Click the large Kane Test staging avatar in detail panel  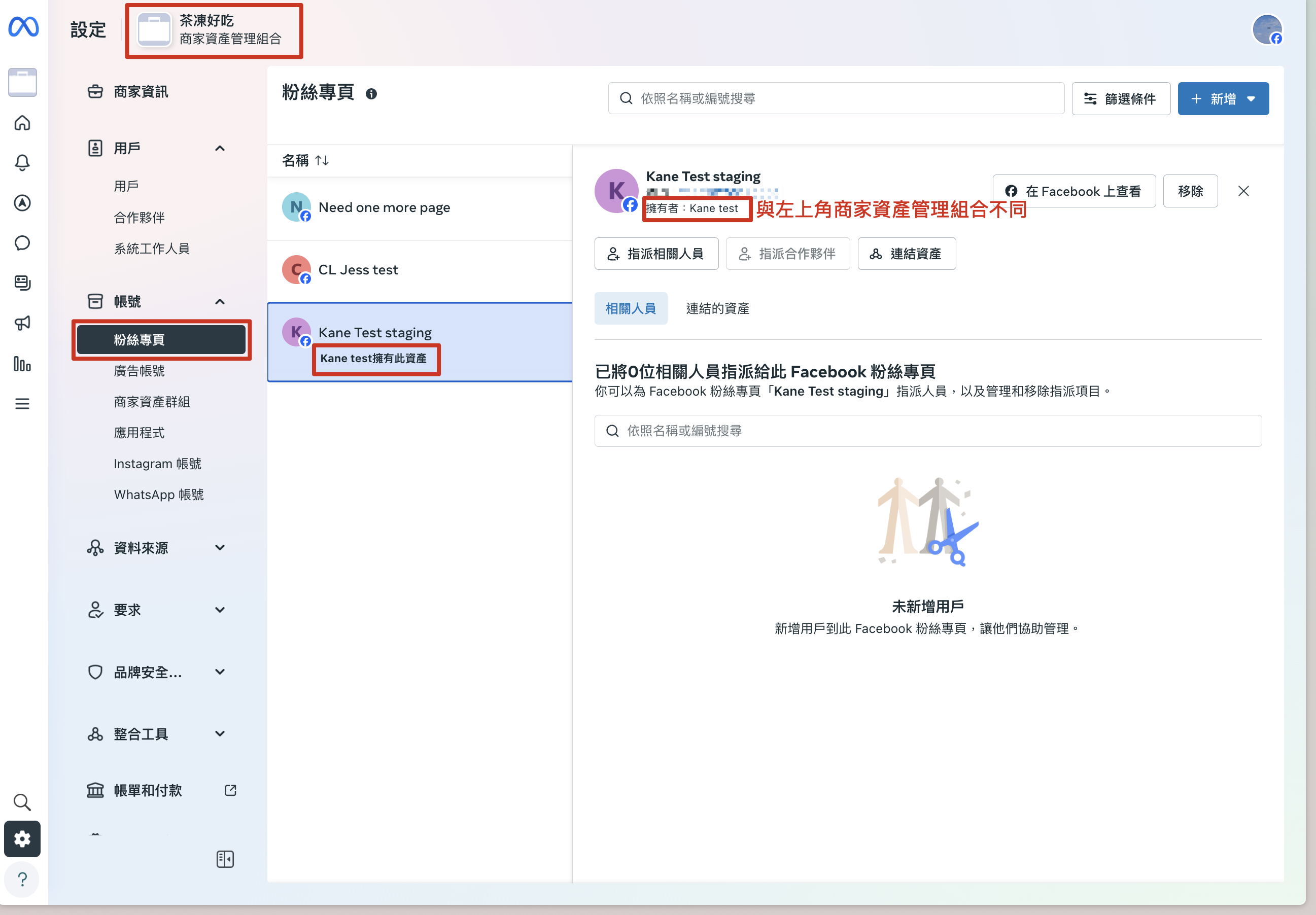[616, 191]
